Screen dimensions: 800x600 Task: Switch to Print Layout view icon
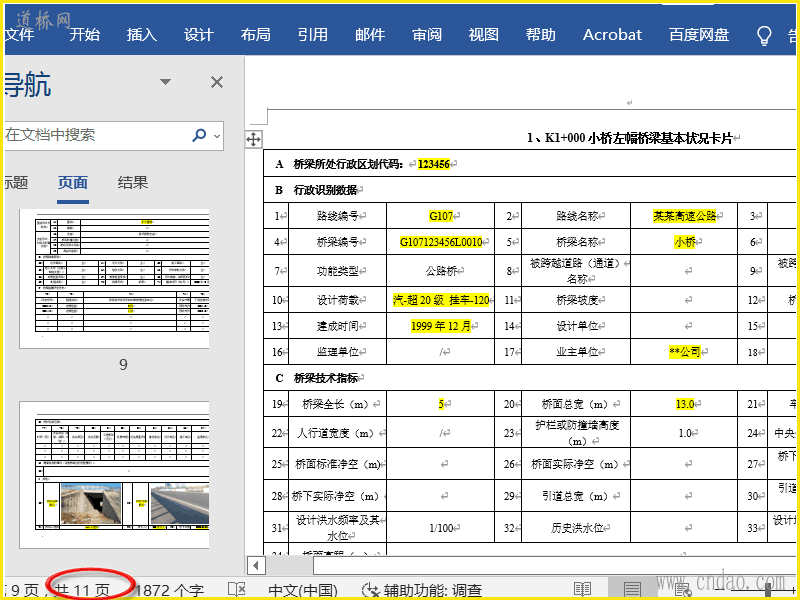[632, 590]
